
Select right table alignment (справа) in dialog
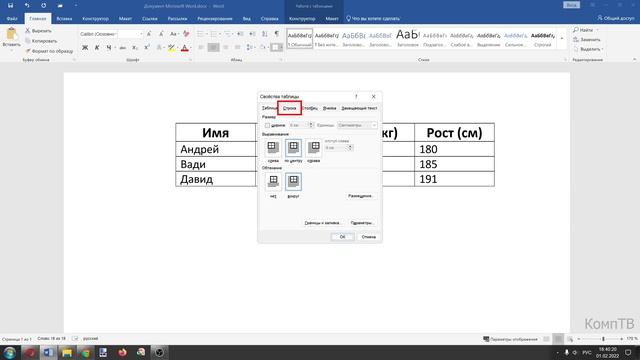313,148
